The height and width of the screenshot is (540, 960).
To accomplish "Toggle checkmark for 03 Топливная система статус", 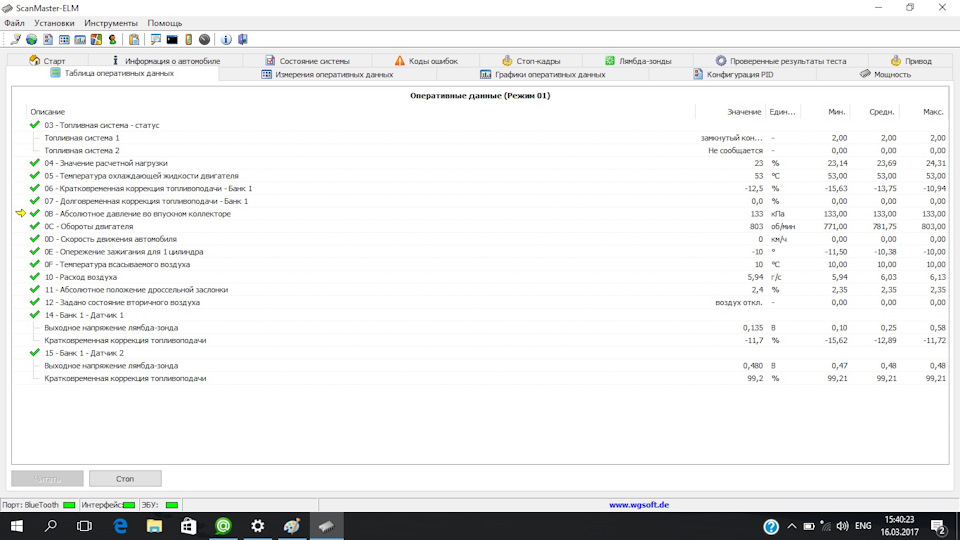I will click(35, 125).
